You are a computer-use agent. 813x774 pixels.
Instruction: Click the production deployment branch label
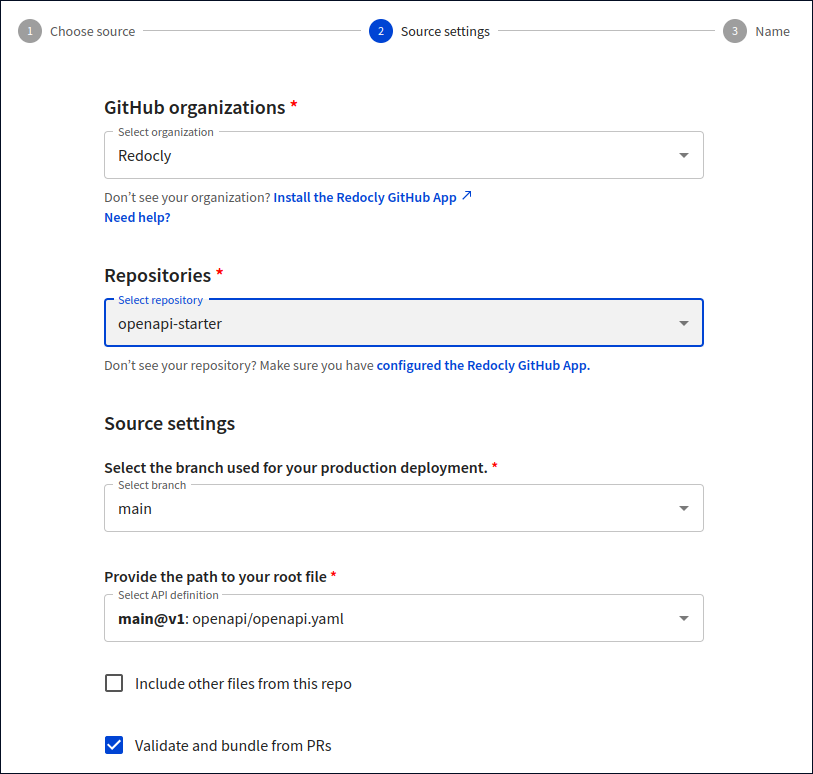pyautogui.click(x=296, y=468)
